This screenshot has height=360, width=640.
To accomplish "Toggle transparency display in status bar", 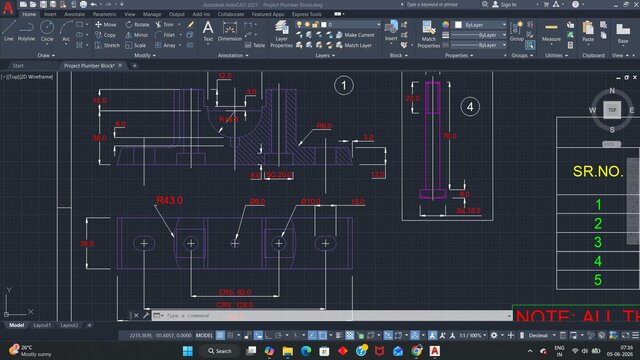I will coord(350,336).
